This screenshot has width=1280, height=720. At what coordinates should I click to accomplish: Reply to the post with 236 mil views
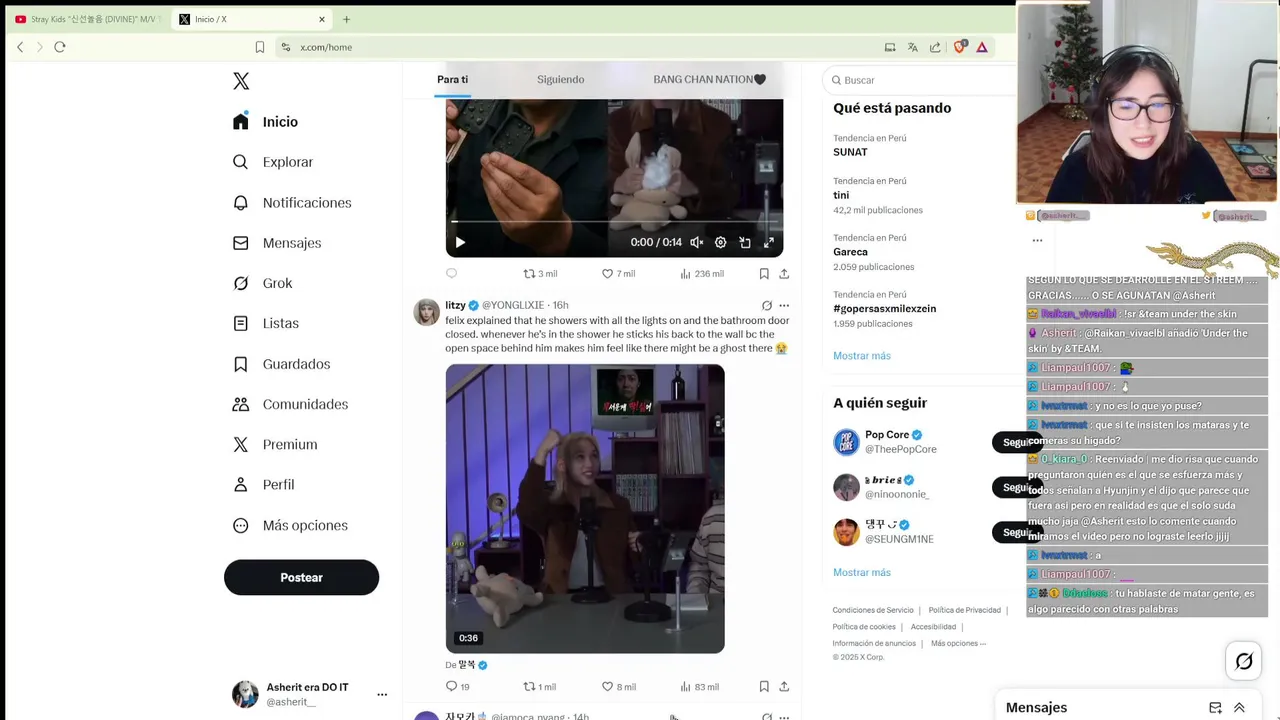coord(451,273)
